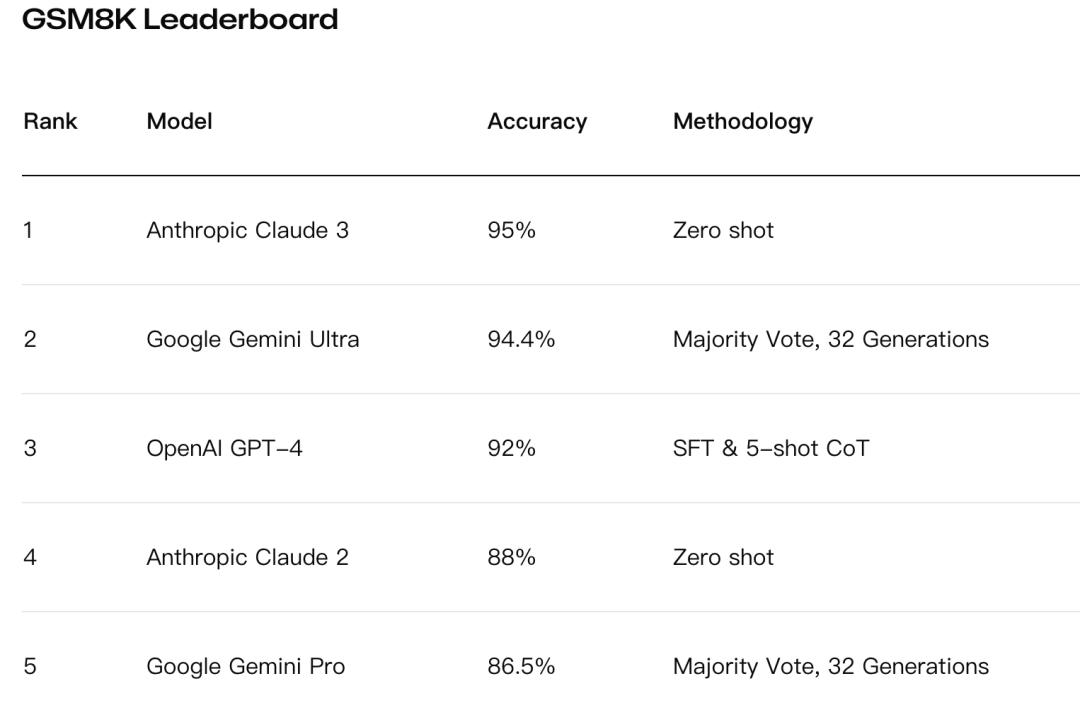Select the Anthropic Claude 3 model name

point(247,230)
